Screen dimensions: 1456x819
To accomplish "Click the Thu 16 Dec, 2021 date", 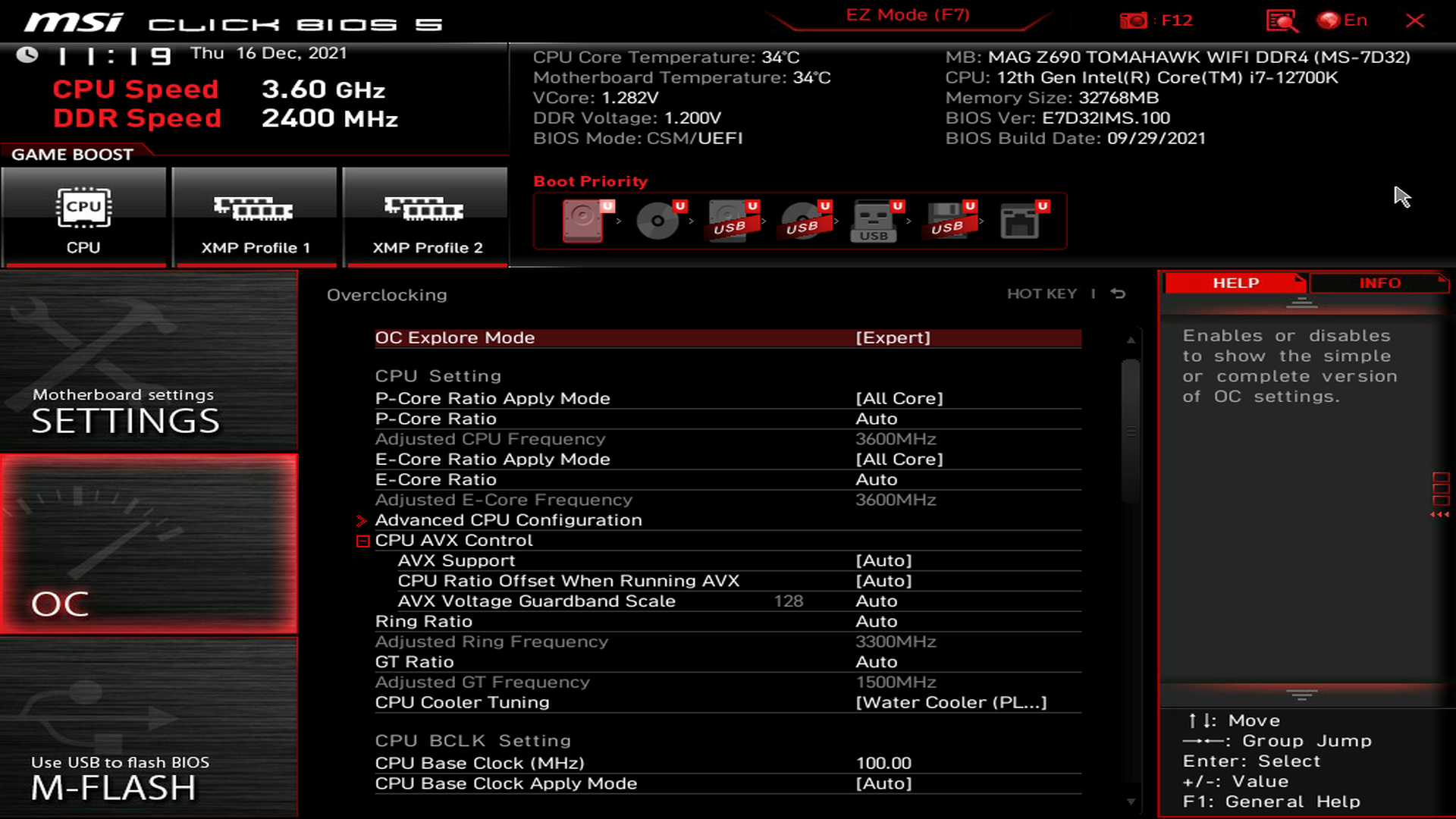I will (268, 53).
